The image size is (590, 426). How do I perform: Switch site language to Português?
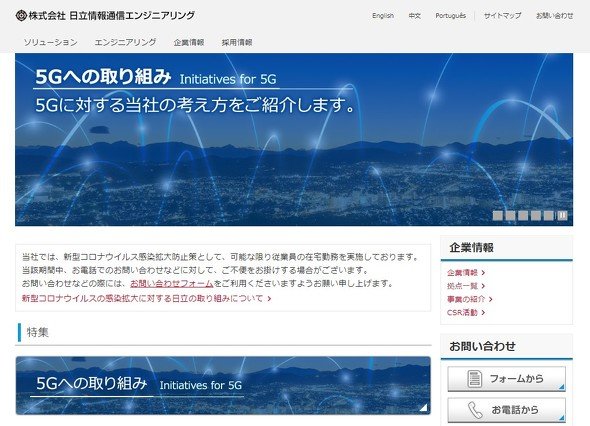(x=450, y=16)
